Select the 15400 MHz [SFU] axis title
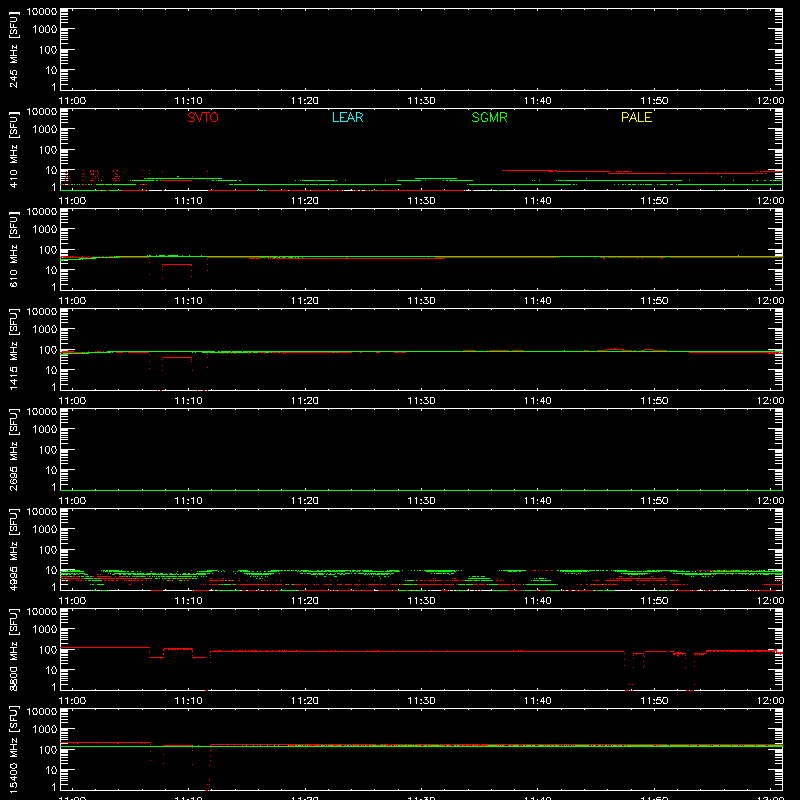Screen dimensions: 800x800 [14, 749]
